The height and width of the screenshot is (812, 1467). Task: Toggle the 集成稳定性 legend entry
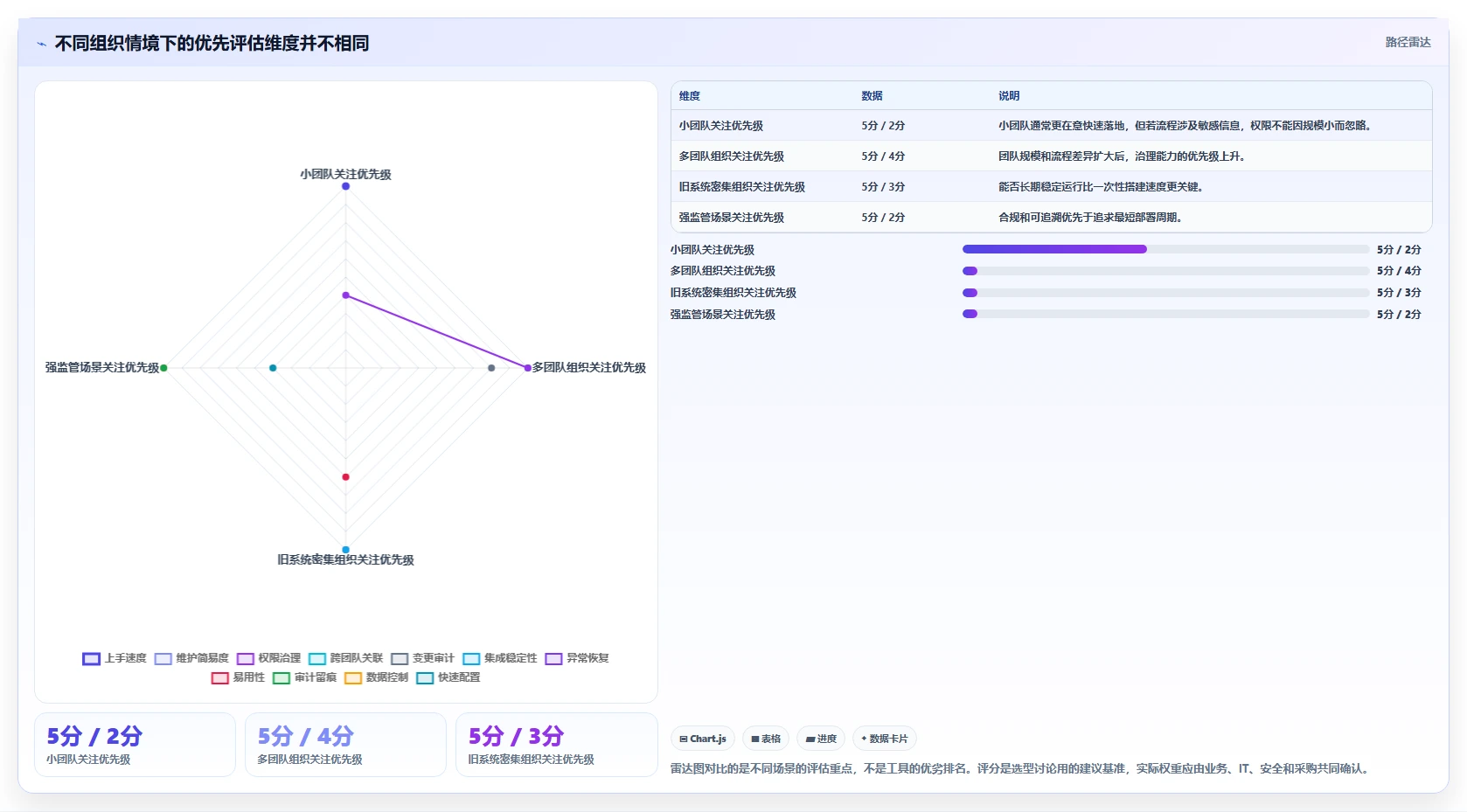coord(499,658)
